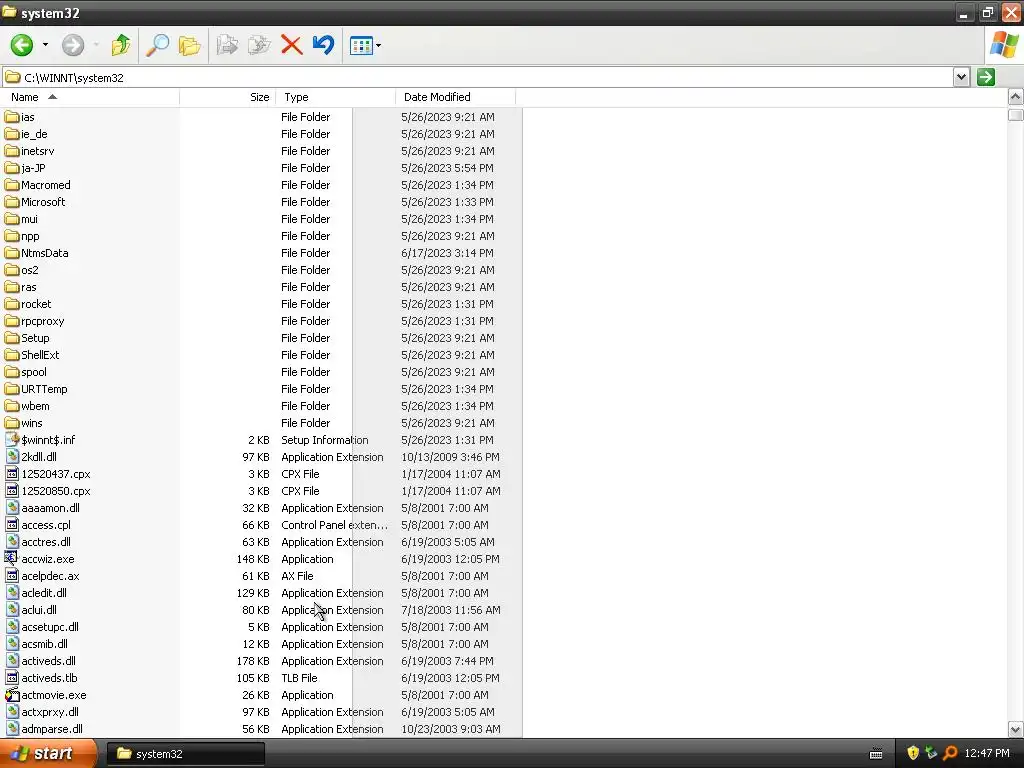The width and height of the screenshot is (1024, 768).
Task: Select the accwiz.exe application icon
Action: tap(12, 558)
